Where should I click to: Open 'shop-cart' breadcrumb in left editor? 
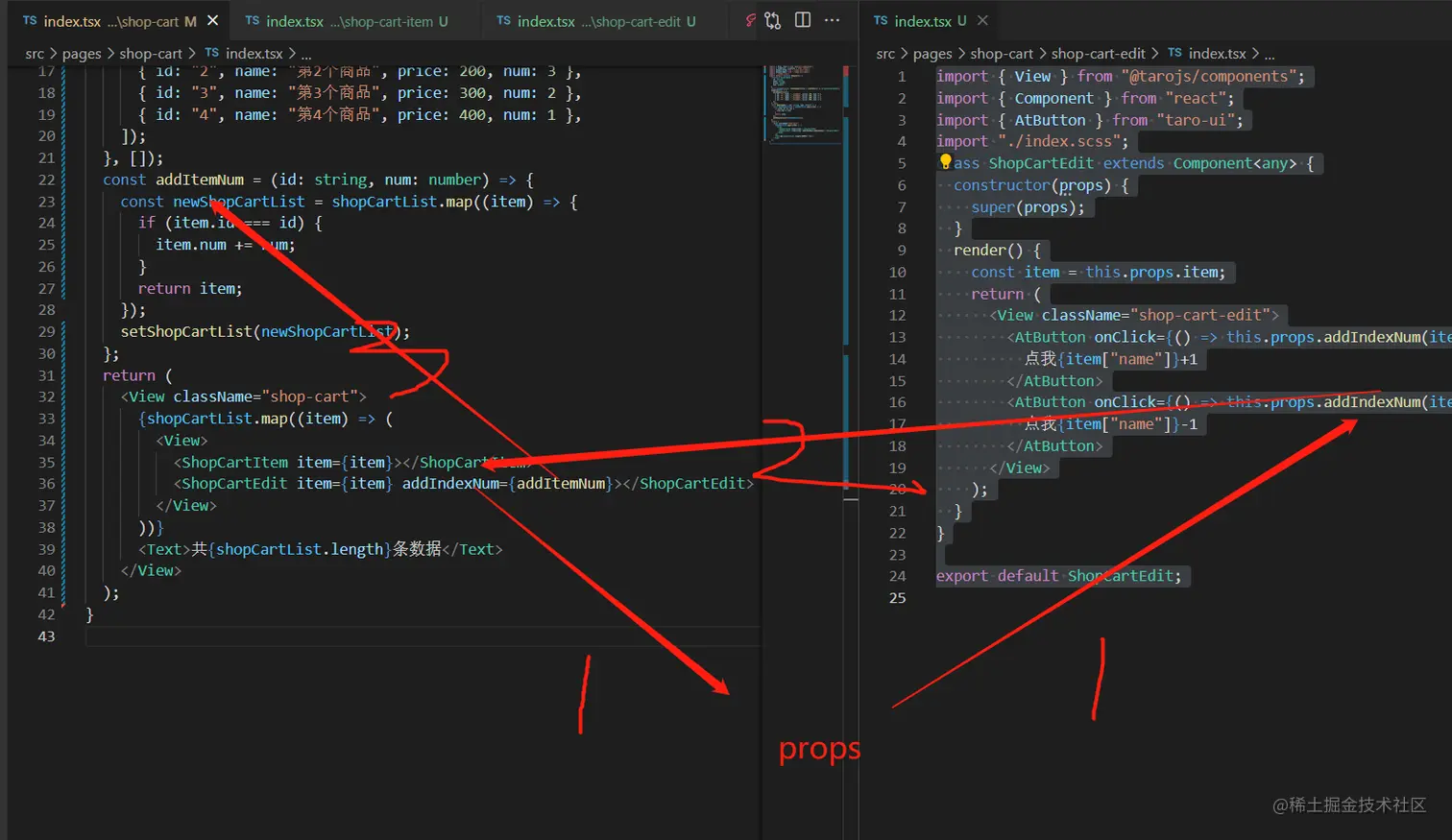pos(151,54)
